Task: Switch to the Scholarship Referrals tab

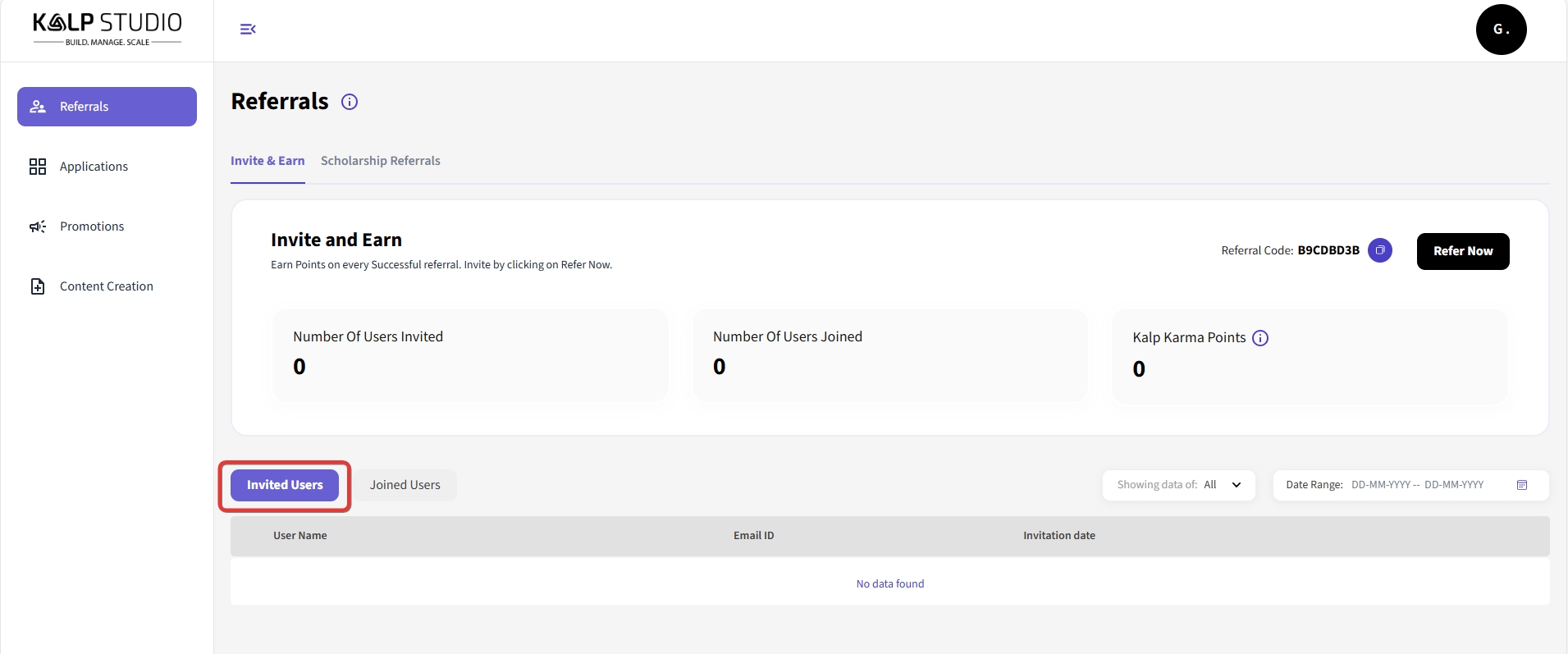Action: 380,161
